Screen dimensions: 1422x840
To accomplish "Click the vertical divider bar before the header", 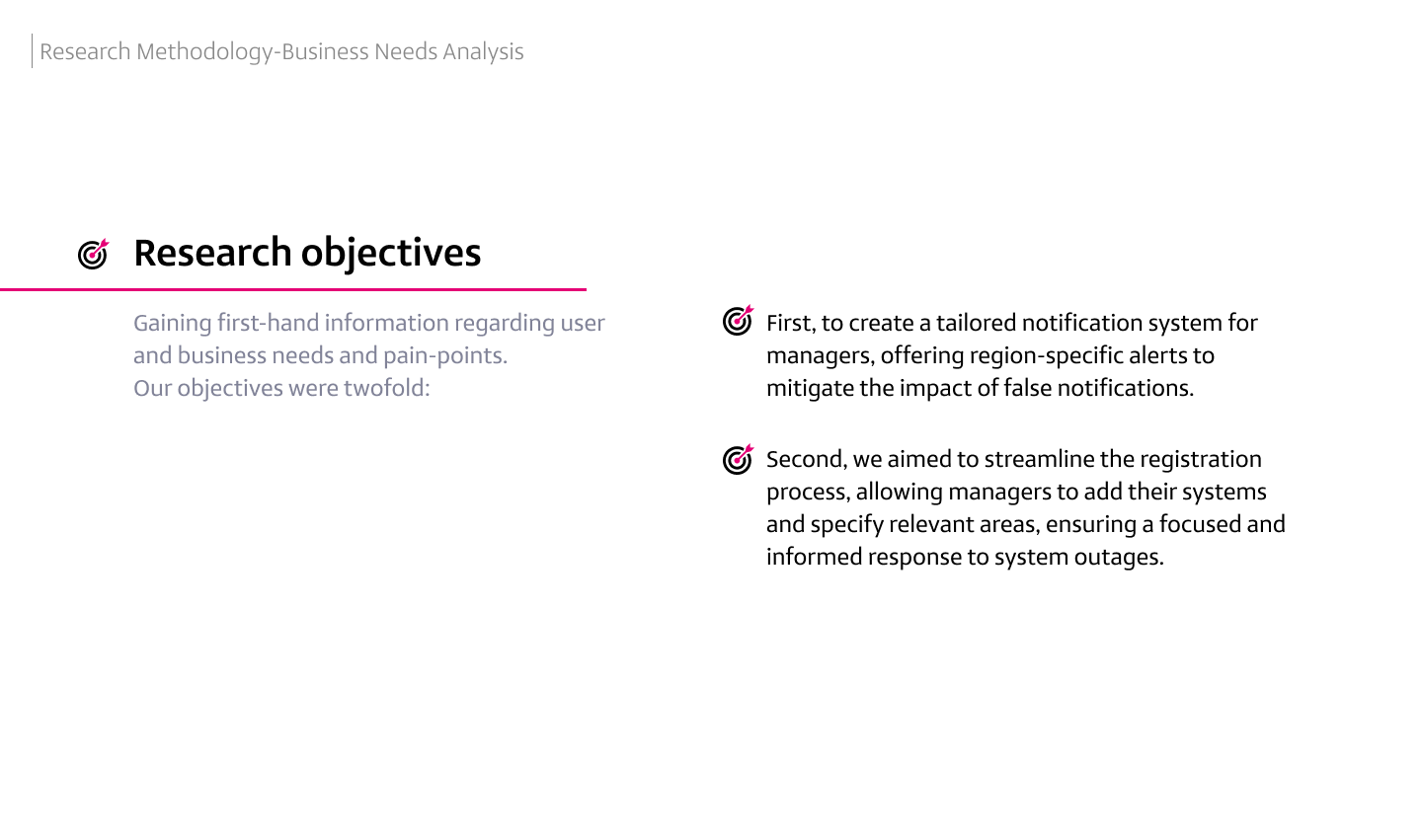I will click(x=33, y=51).
